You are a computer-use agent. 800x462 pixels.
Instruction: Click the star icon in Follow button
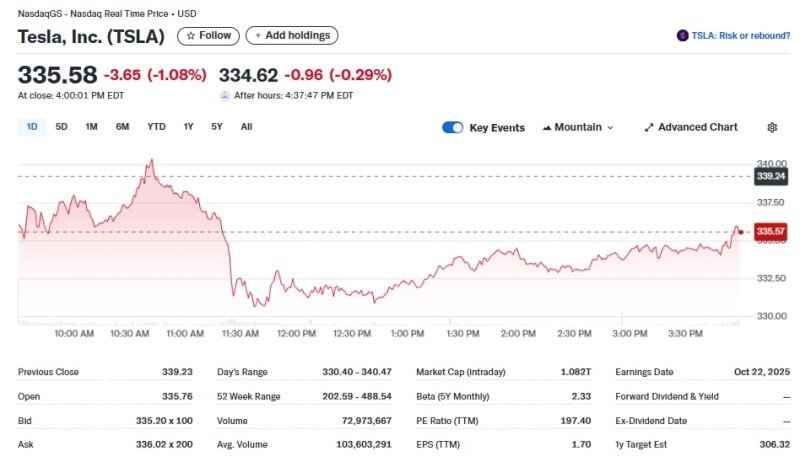click(191, 36)
